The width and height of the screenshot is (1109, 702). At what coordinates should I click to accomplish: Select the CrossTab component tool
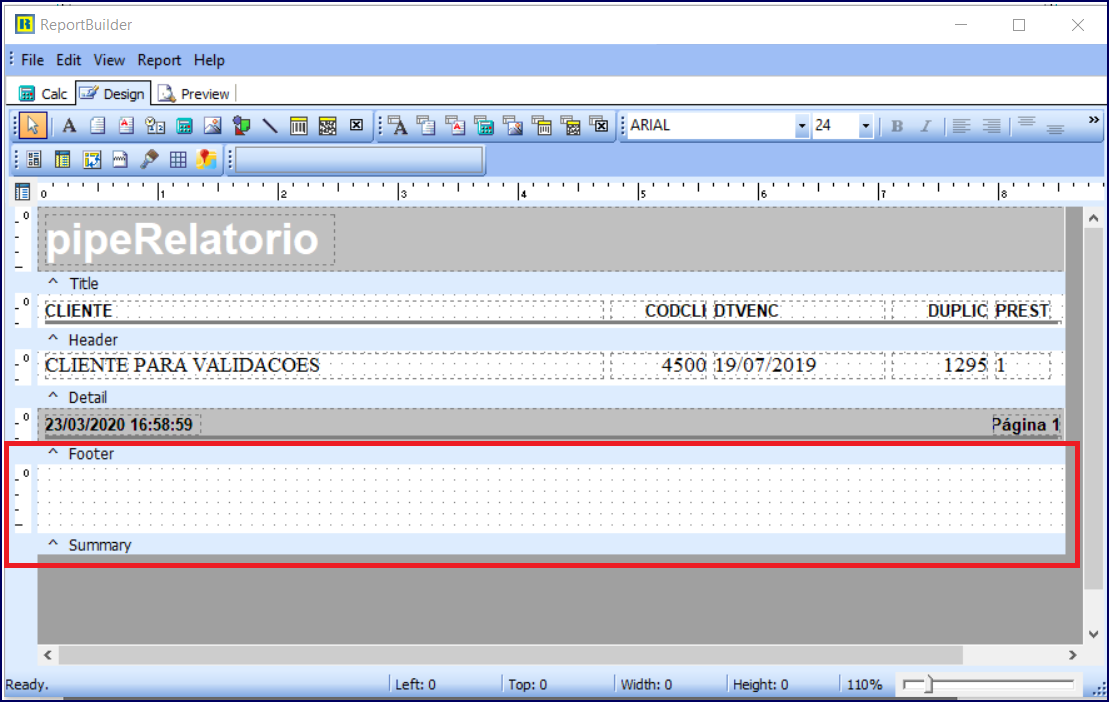tap(91, 160)
